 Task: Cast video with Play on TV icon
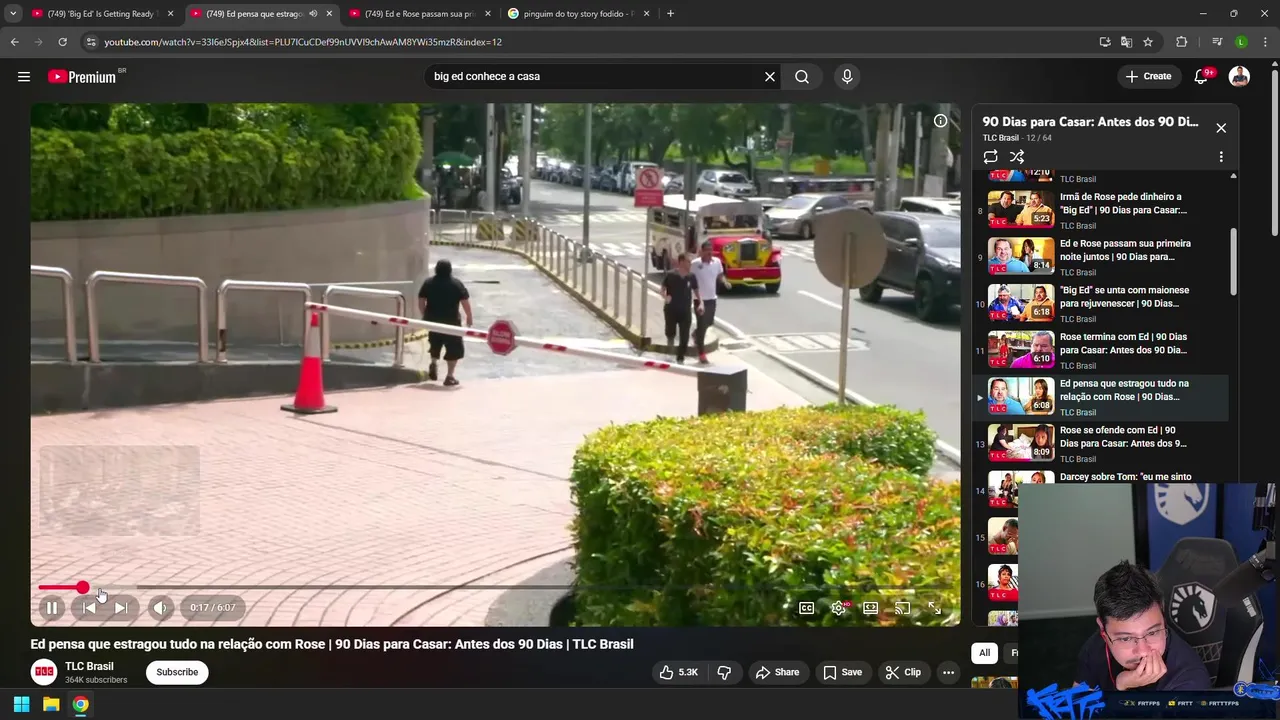[903, 607]
